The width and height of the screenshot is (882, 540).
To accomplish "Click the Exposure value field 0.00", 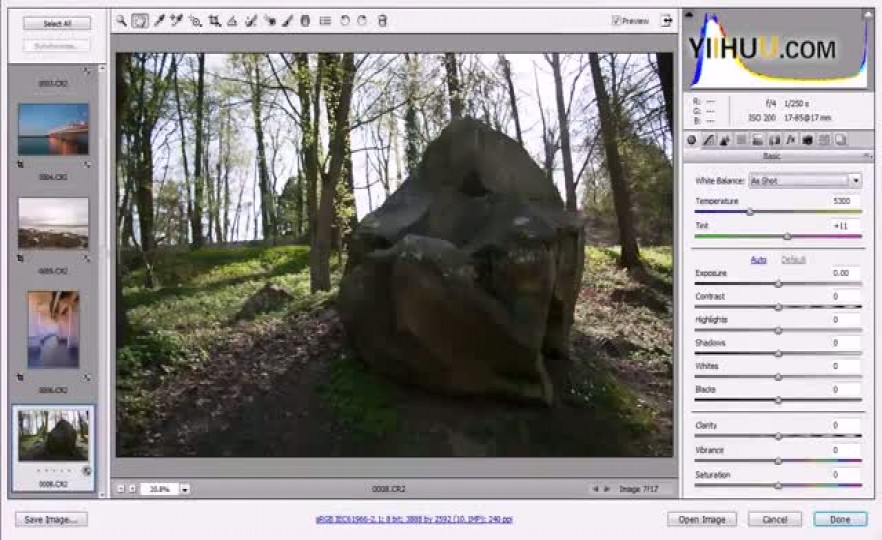I will point(842,273).
